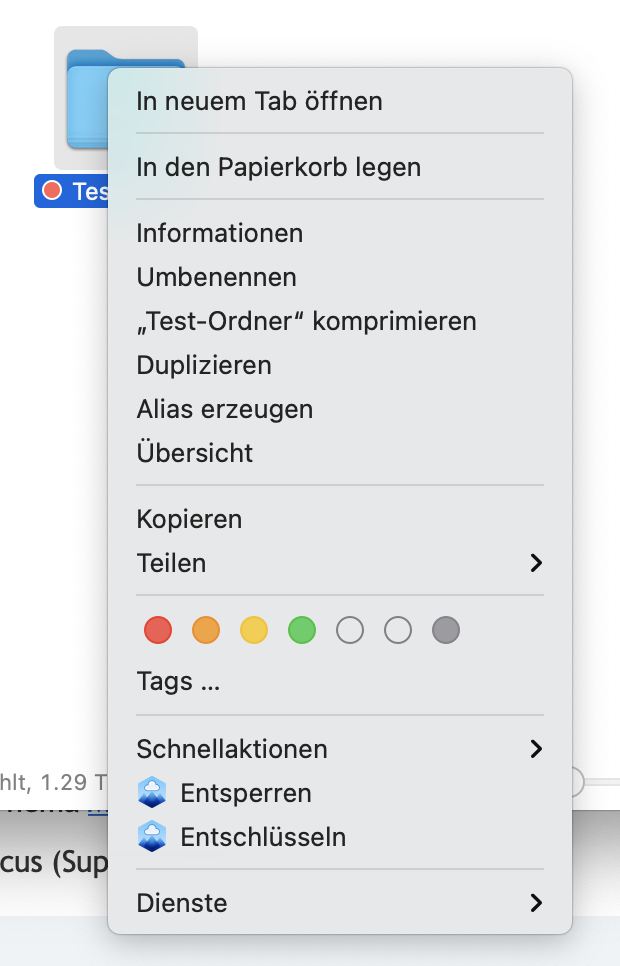Choose In neuem Tab öffnen
This screenshot has height=966, width=620.
[259, 101]
